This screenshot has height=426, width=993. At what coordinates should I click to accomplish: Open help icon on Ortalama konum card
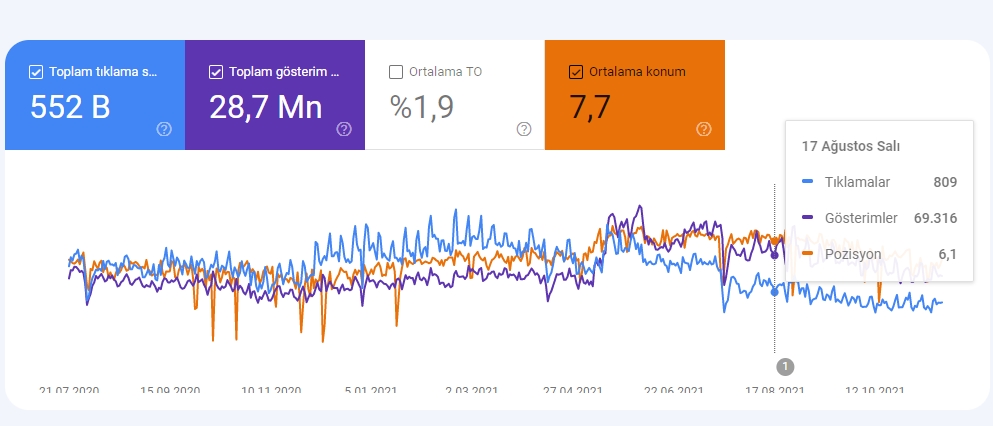pyautogui.click(x=704, y=129)
